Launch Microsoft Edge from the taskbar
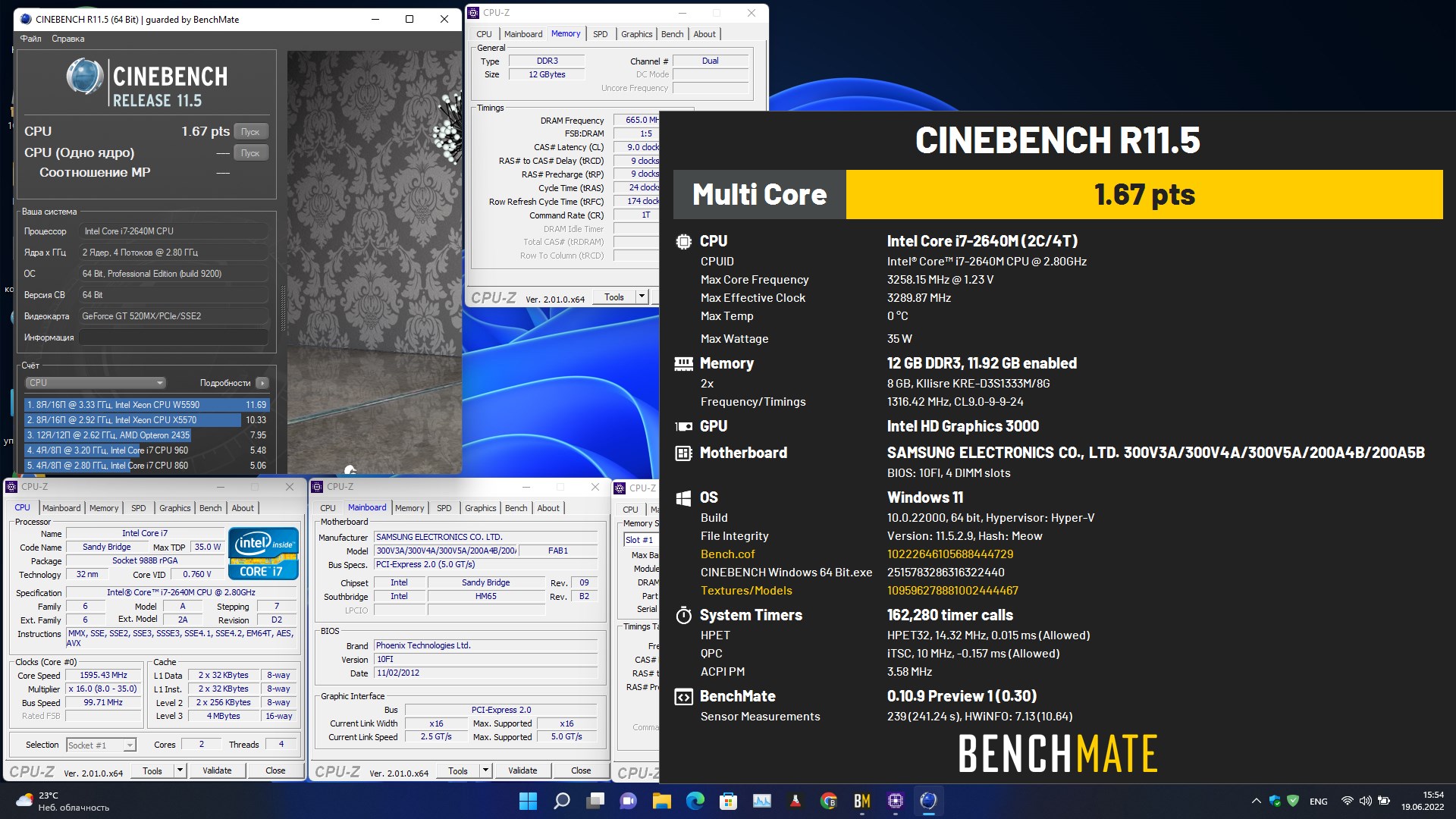 (x=695, y=801)
